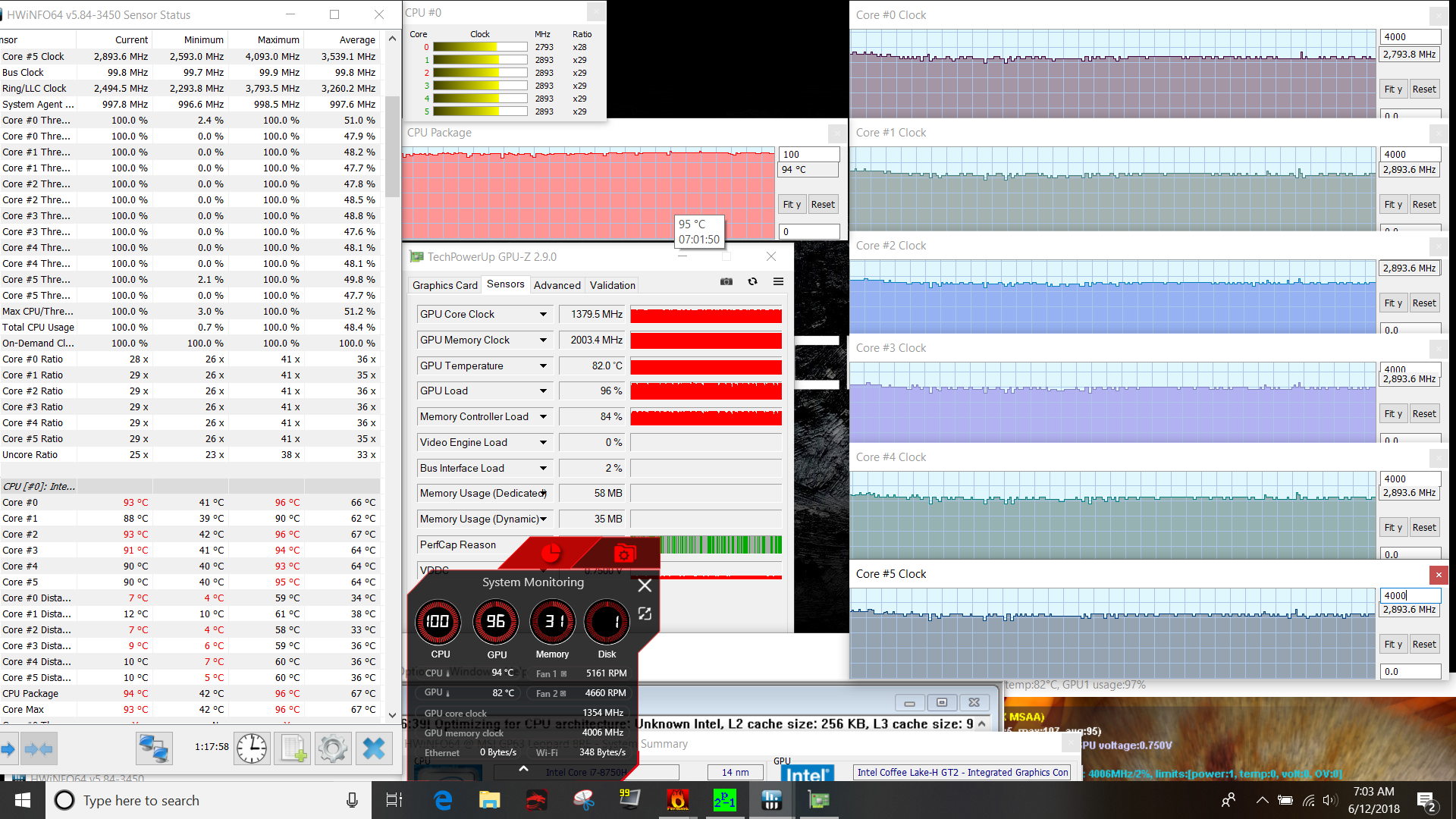Click the red pie chart monitoring icon

pyautogui.click(x=551, y=554)
